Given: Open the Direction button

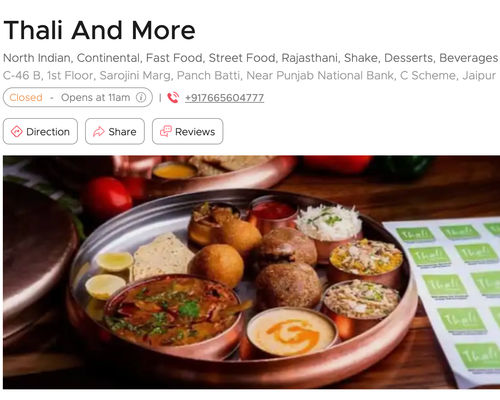Looking at the screenshot, I should coord(40,131).
